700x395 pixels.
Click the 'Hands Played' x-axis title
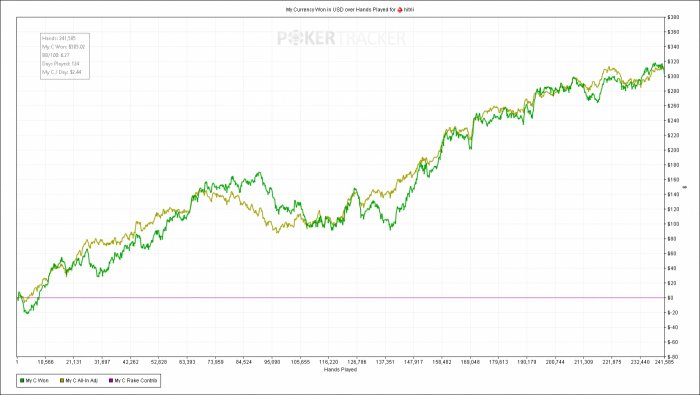click(340, 370)
